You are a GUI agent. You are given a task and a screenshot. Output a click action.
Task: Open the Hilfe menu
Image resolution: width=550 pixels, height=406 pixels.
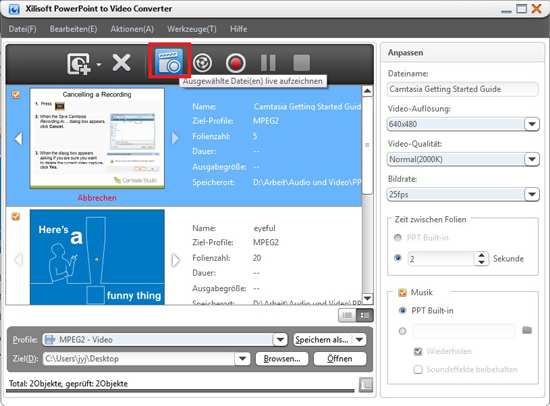point(239,29)
